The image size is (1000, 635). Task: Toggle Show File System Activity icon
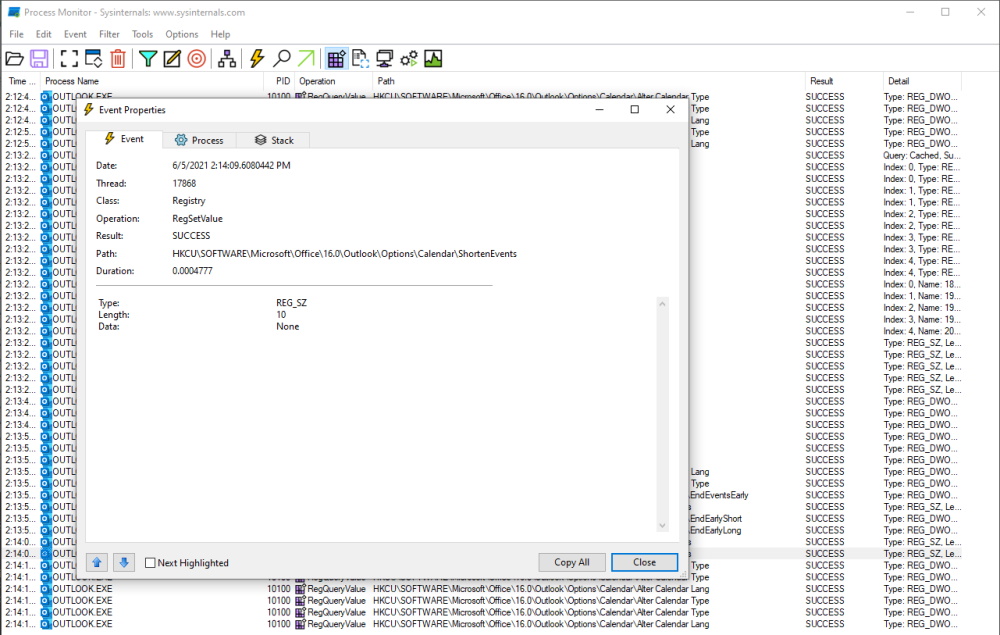[360, 59]
